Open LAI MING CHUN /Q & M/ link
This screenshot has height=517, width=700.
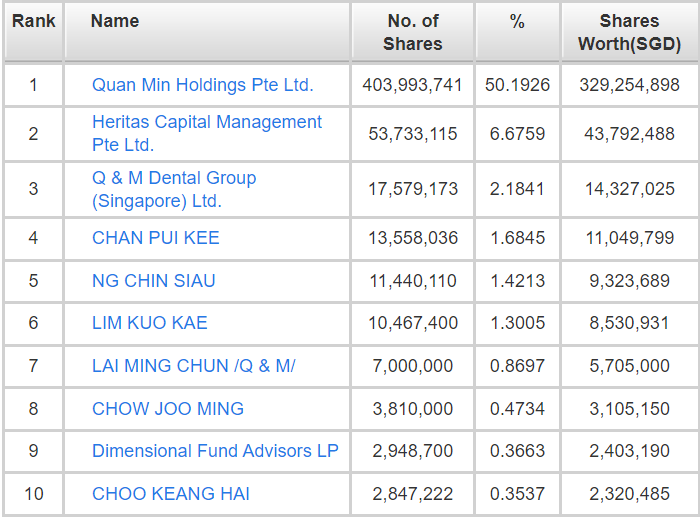pyautogui.click(x=193, y=366)
